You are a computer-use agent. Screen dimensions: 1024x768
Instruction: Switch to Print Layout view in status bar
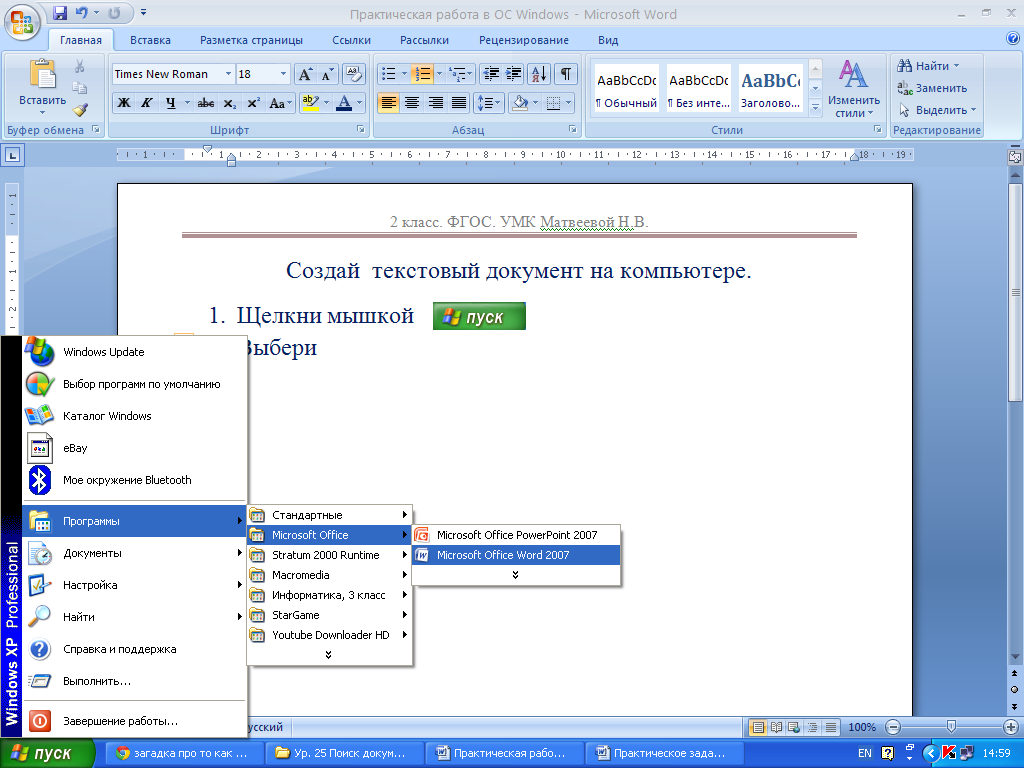point(758,727)
